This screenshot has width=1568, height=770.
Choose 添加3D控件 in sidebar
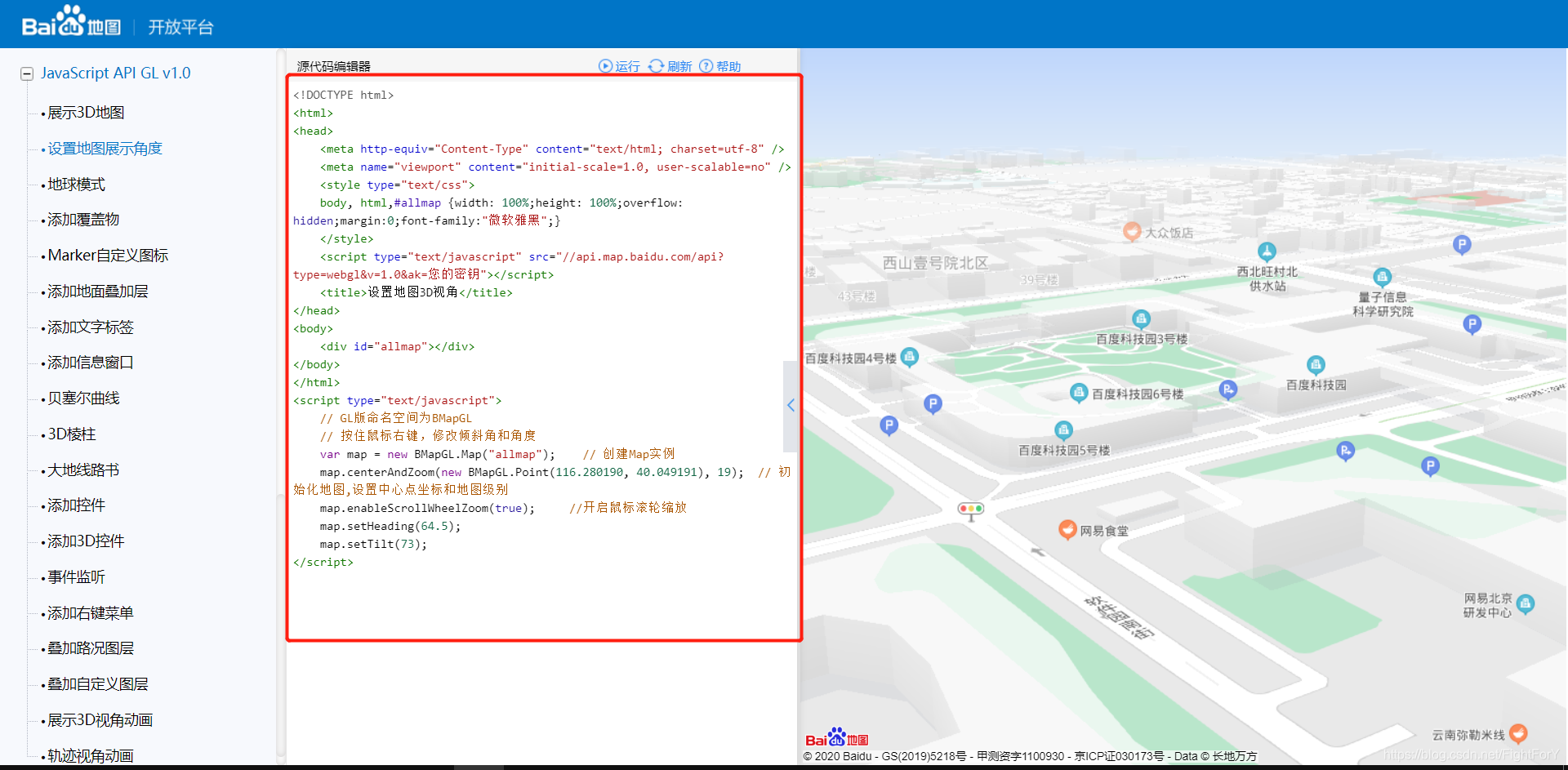coord(86,541)
